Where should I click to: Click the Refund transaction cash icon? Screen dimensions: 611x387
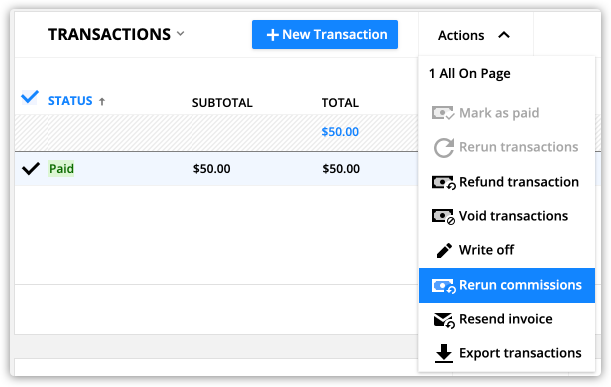click(x=443, y=182)
